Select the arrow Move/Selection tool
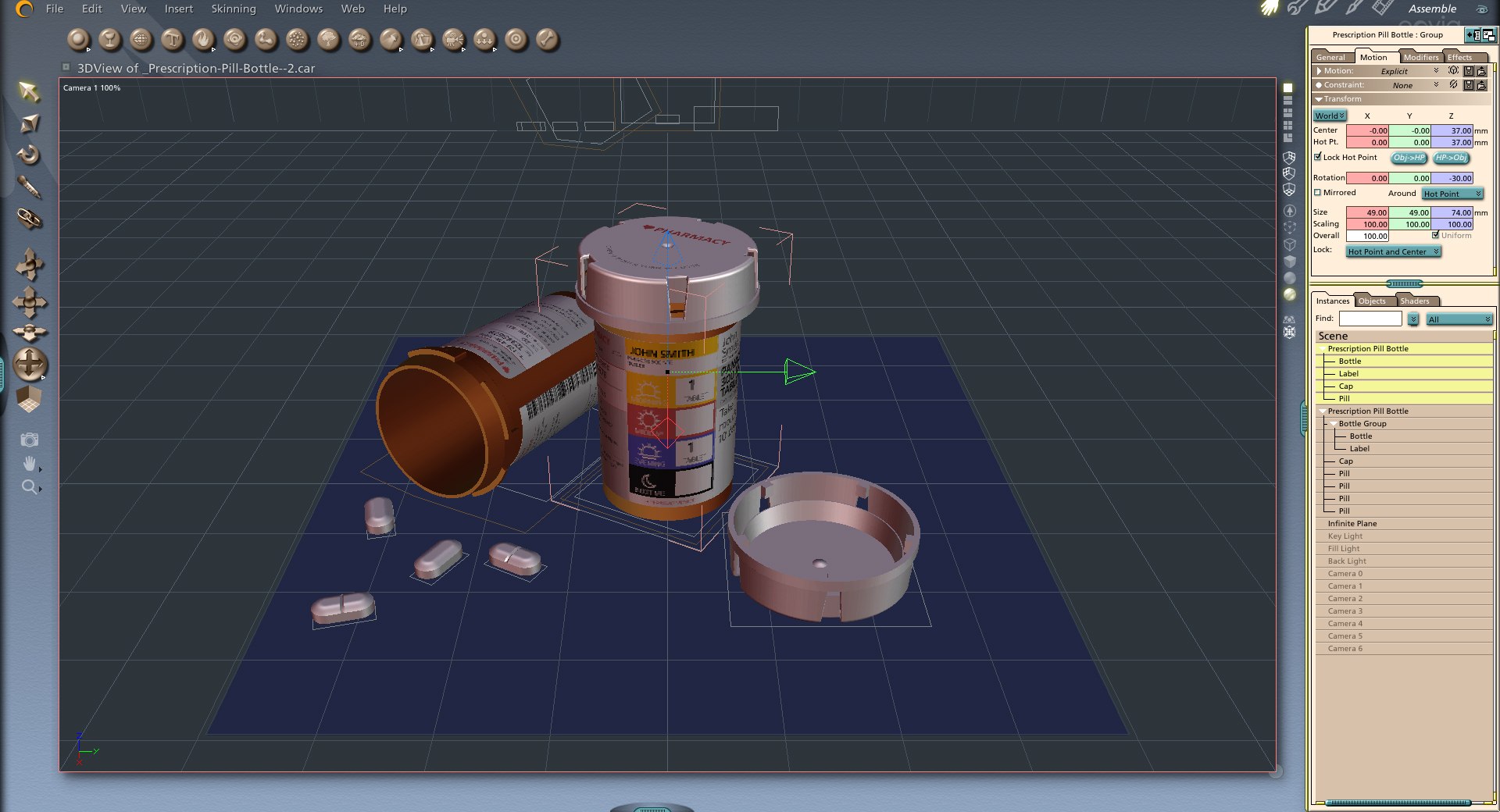1500x812 pixels. (x=29, y=91)
